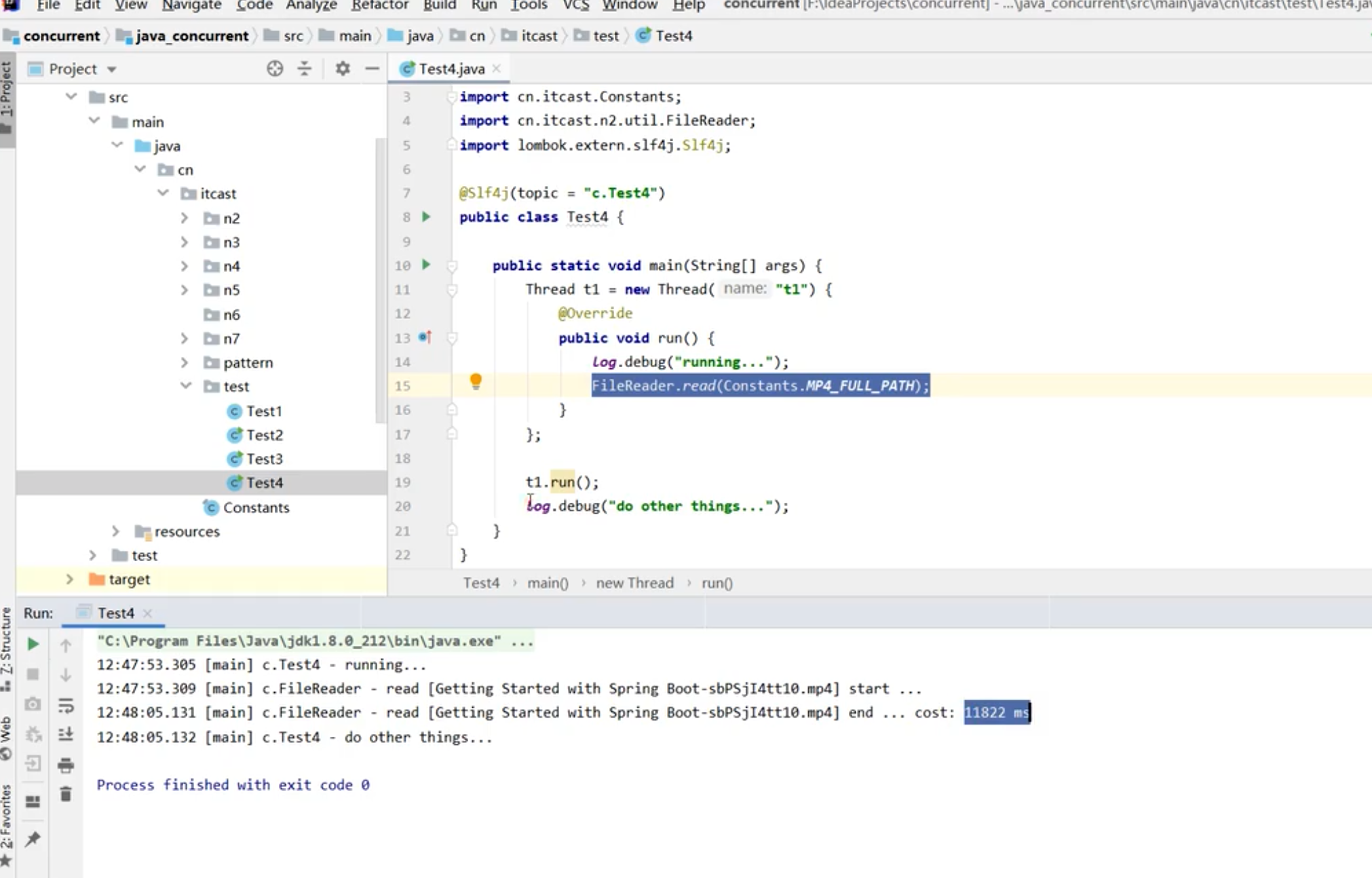Toggle soft-wrap icon in Run console

(66, 706)
